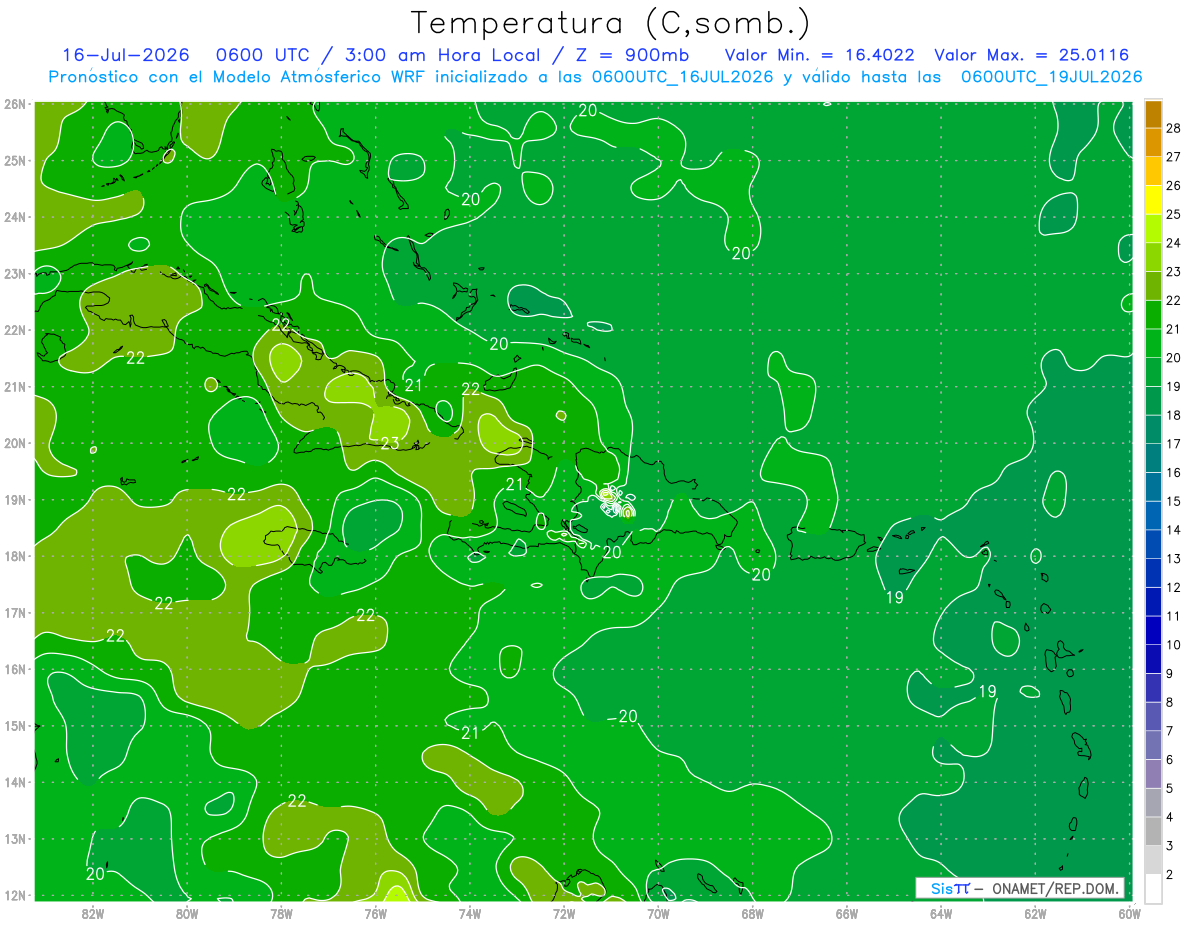Click the '74W' longitude axis label
Screen dimensions: 1200x927
[x=469, y=913]
